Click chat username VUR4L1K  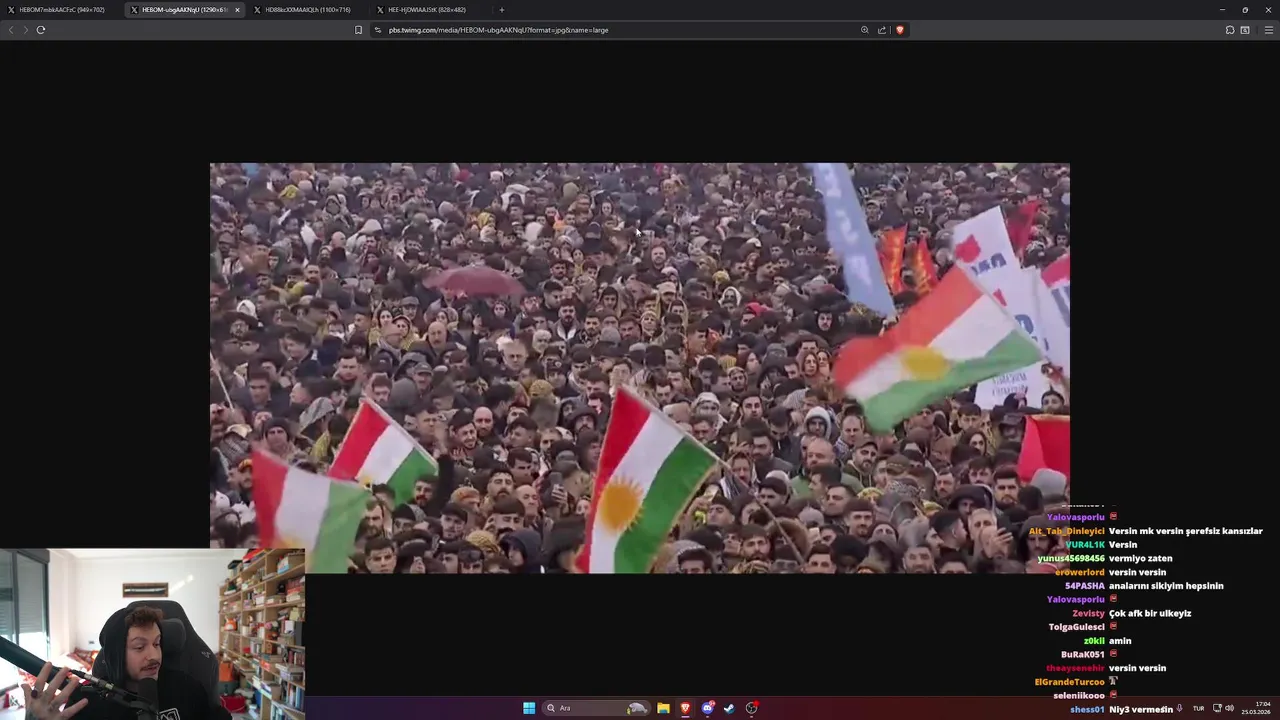[1085, 545]
